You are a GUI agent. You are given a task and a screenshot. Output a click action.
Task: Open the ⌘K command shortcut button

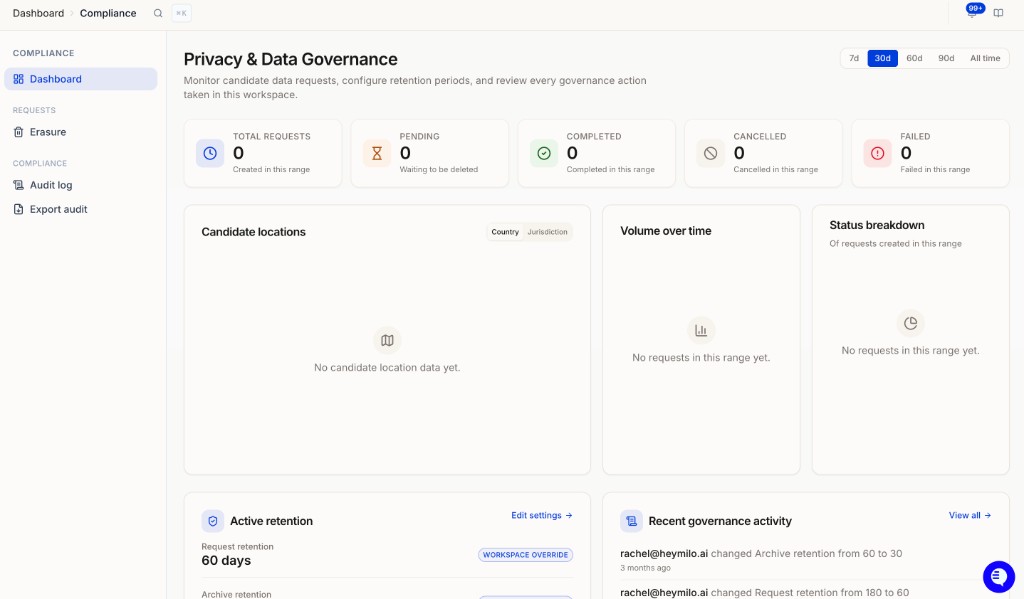click(x=182, y=13)
